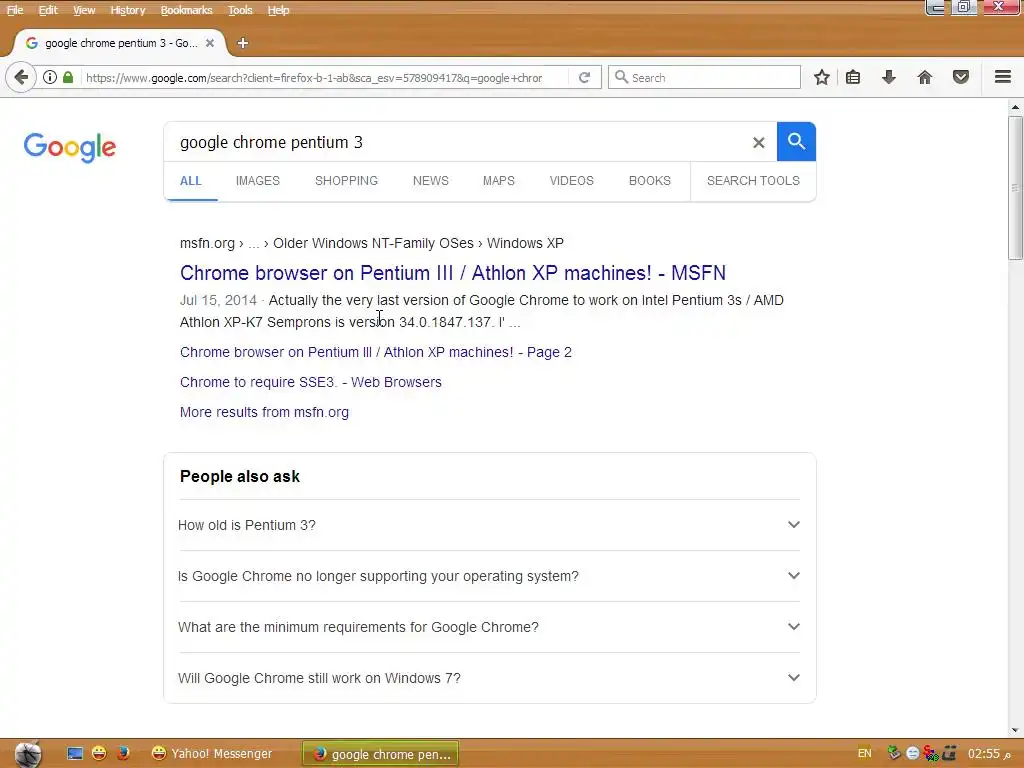Show bookmarks list icon in toolbar
Image resolution: width=1024 pixels, height=768 pixels.
pyautogui.click(x=853, y=77)
